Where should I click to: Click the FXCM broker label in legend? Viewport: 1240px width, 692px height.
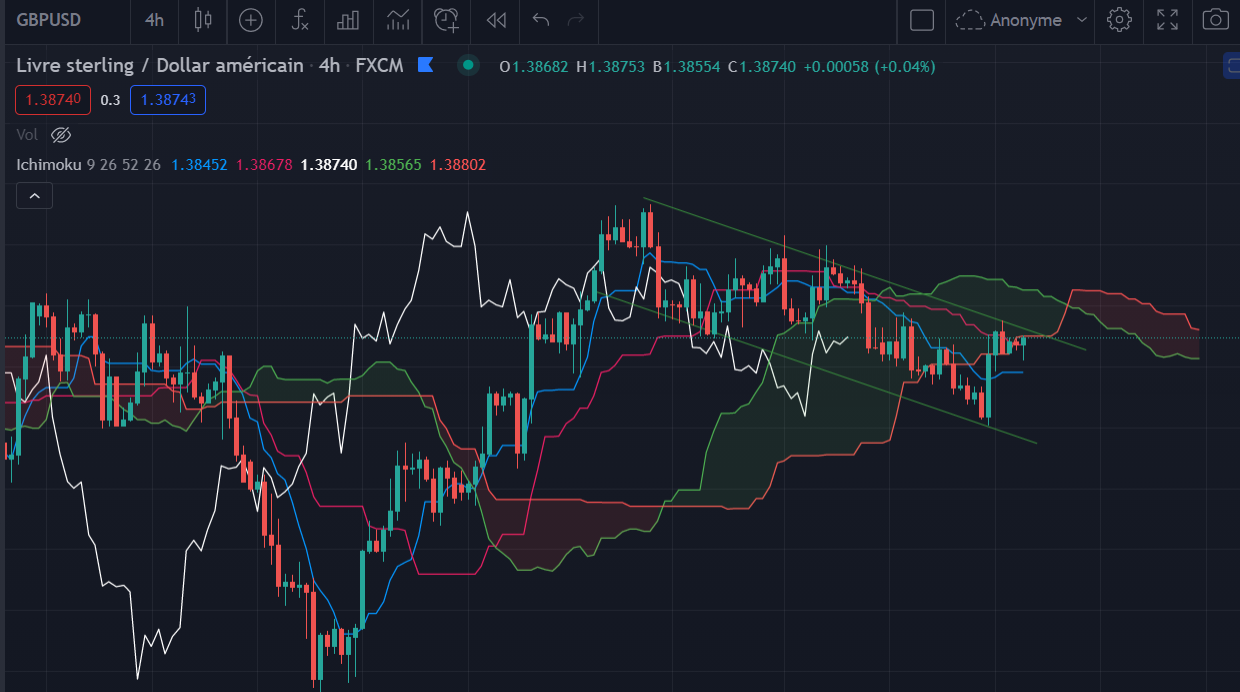(379, 66)
